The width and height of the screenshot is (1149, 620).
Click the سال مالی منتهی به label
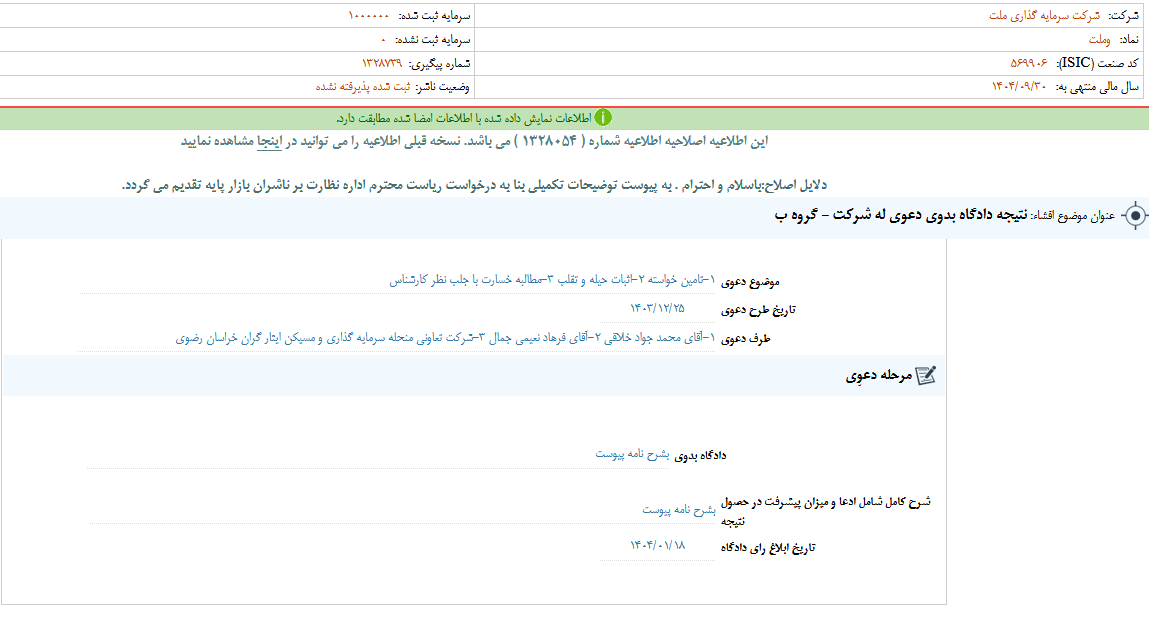(x=1097, y=87)
